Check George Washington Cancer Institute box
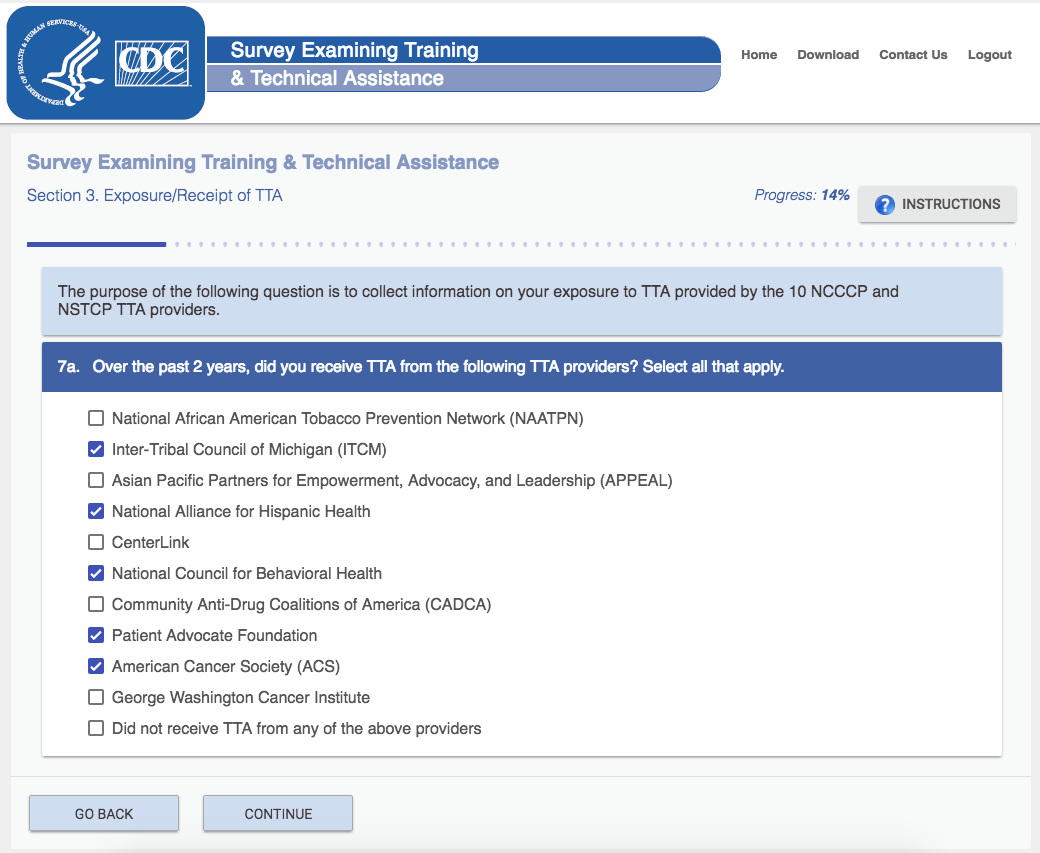The image size is (1040, 853). click(96, 697)
